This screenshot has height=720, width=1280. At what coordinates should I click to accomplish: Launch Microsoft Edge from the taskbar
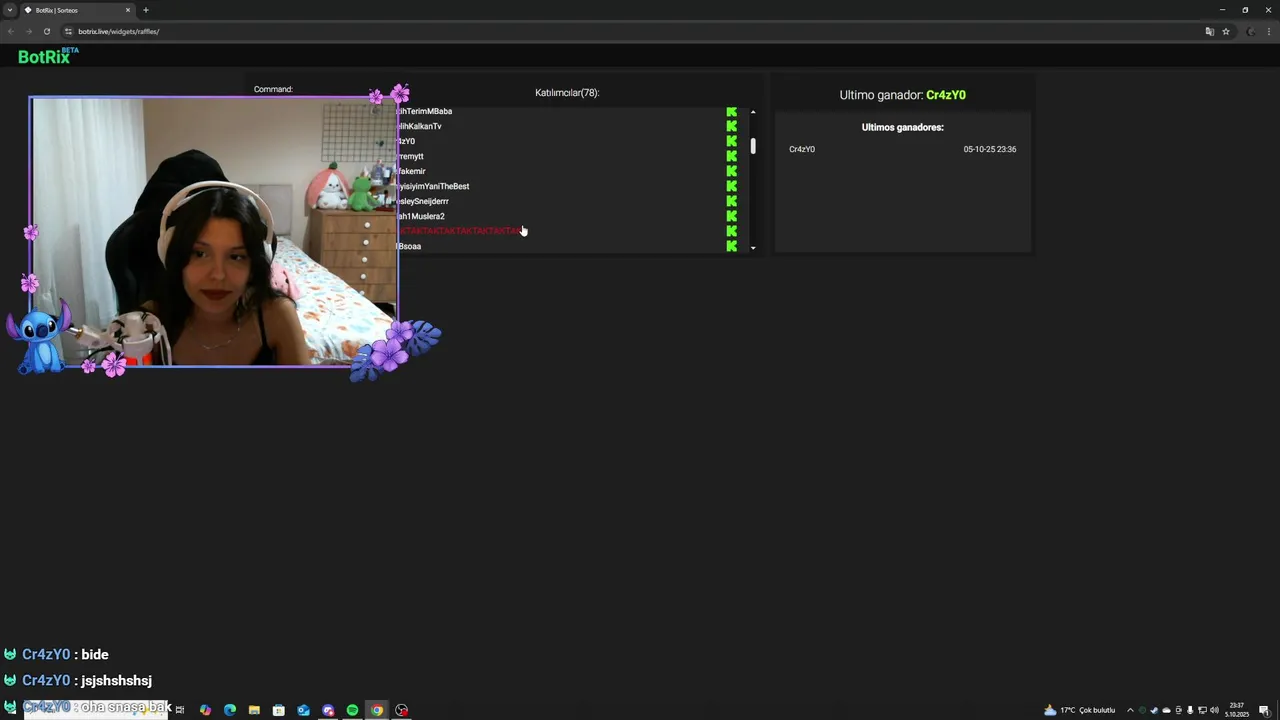tap(230, 710)
